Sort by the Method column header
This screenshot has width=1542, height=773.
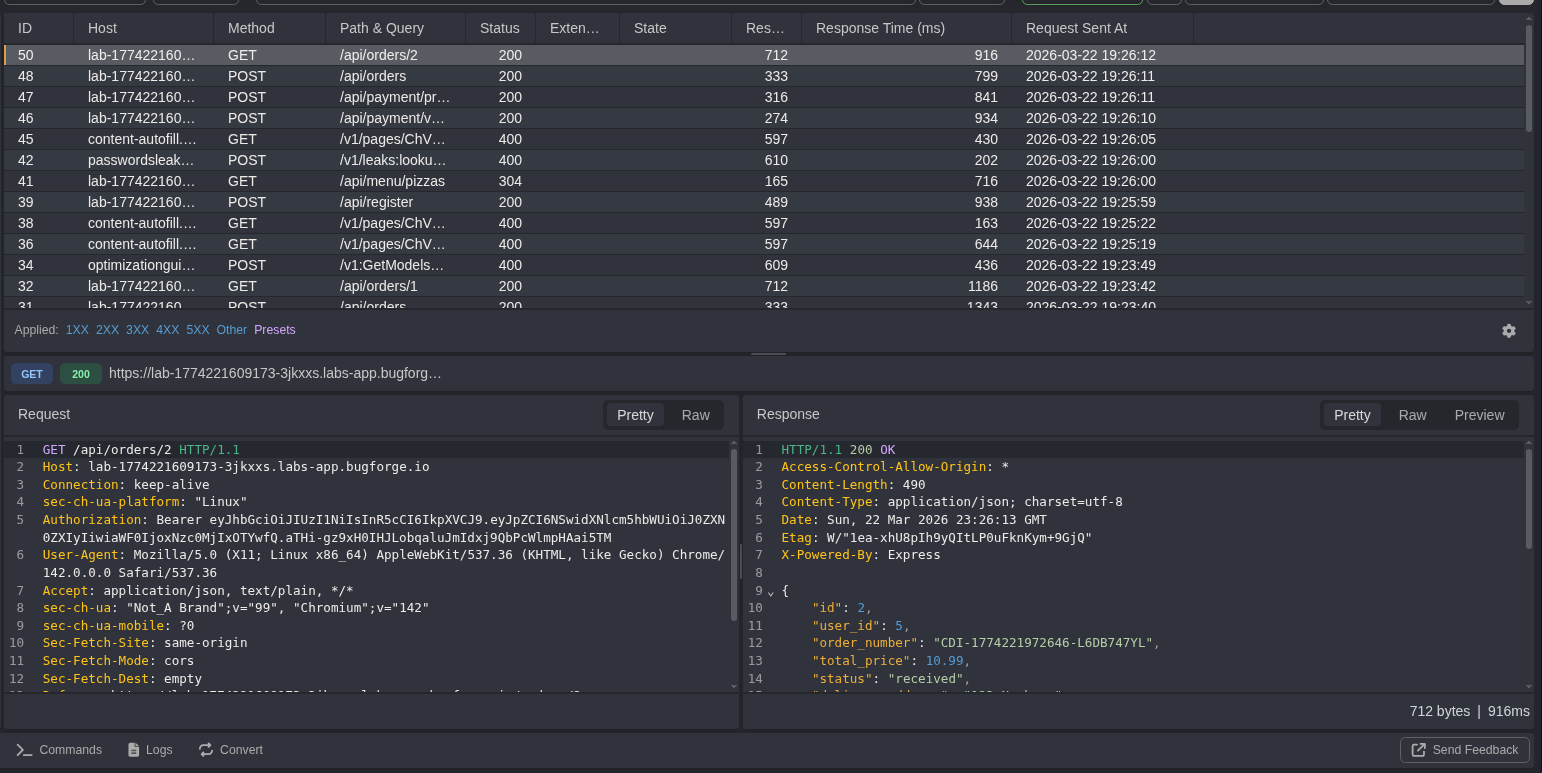(250, 28)
